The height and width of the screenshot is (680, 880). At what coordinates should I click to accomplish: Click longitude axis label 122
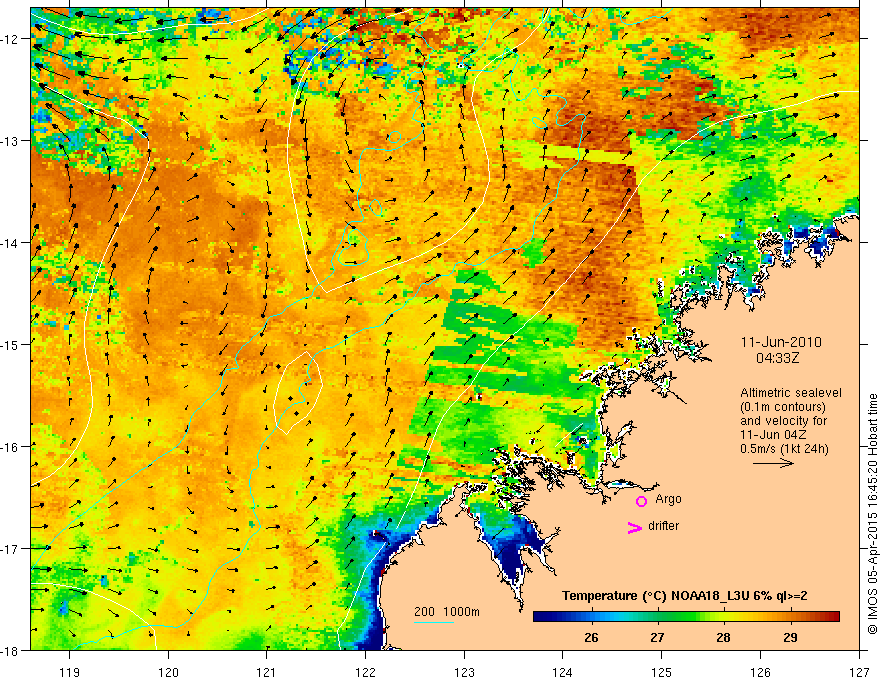[x=365, y=672]
